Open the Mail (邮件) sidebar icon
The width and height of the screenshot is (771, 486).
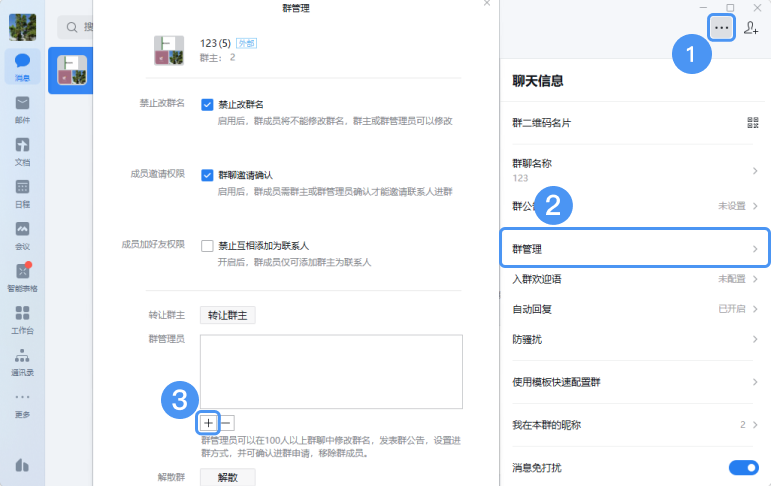(22, 109)
